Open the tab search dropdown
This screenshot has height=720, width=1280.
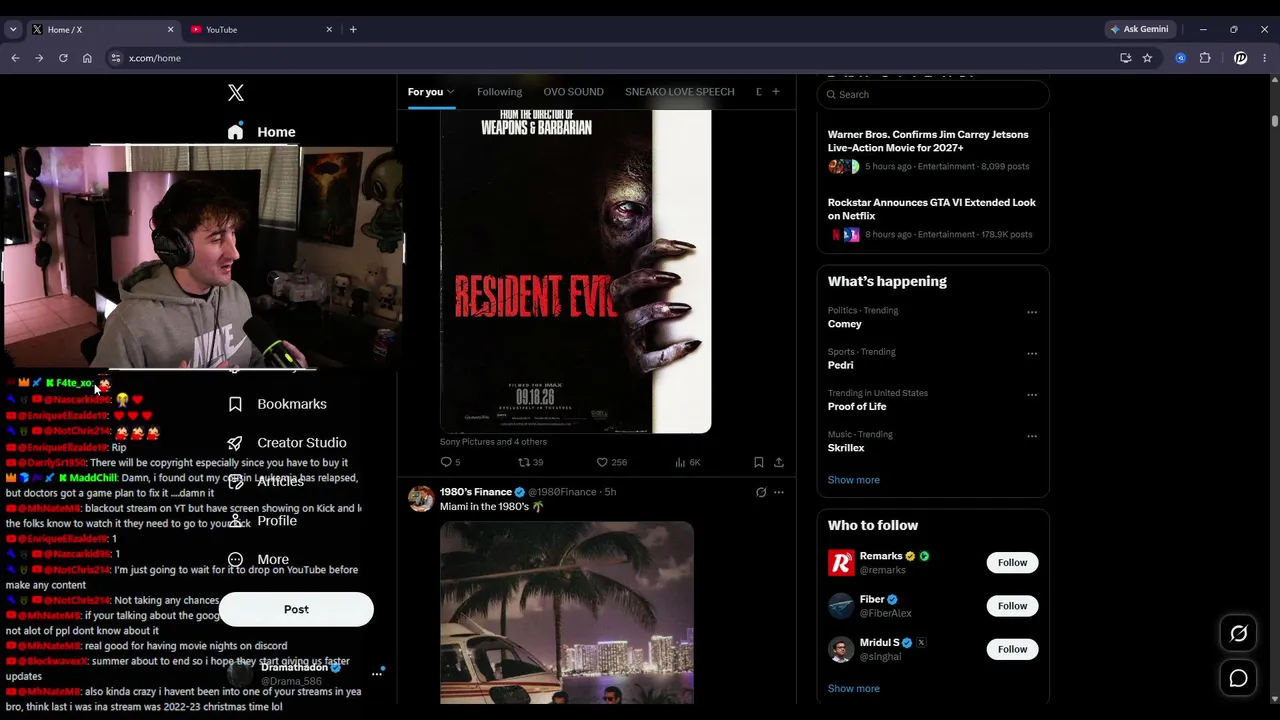(13, 29)
